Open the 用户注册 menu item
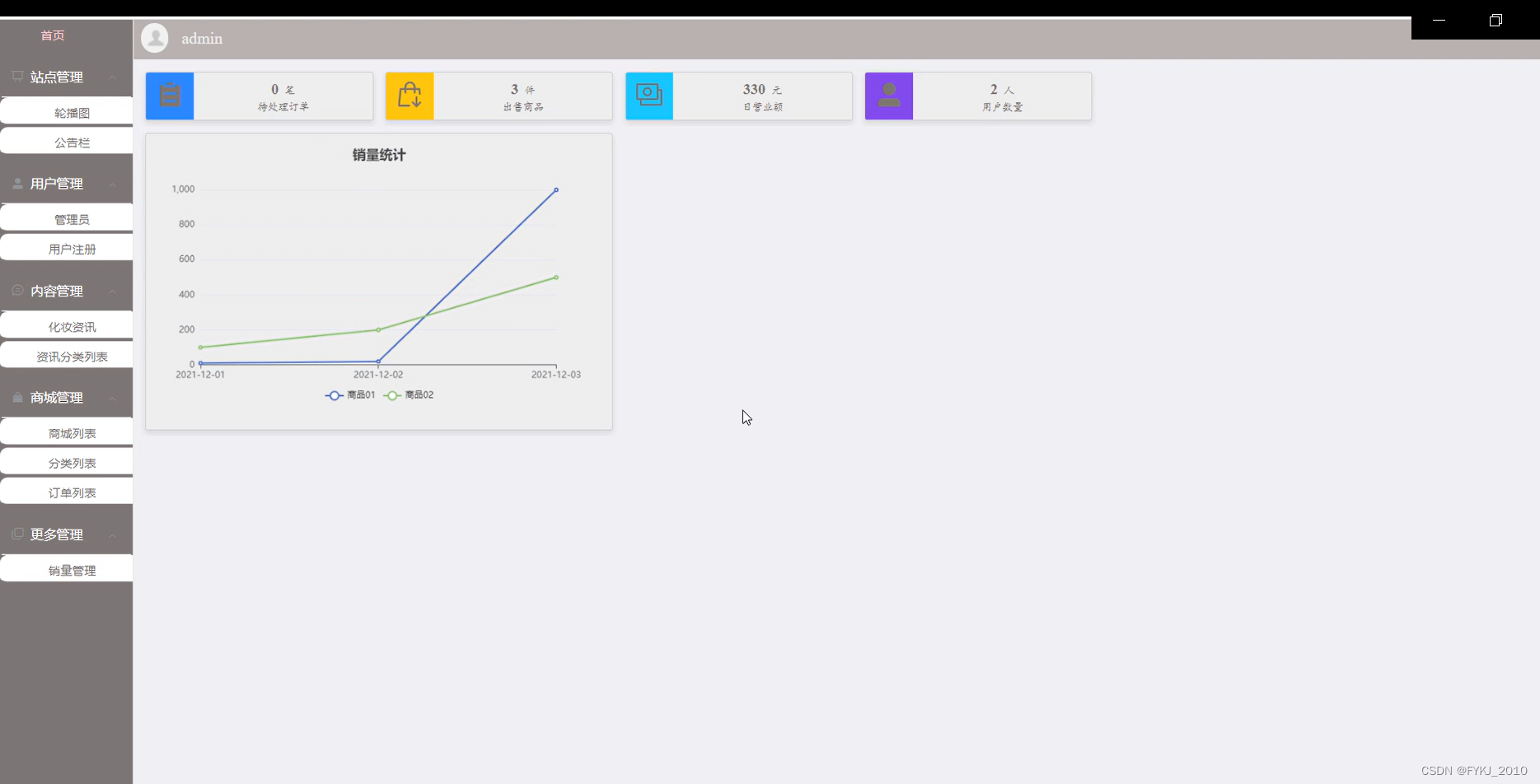Viewport: 1540px width, 784px height. pos(66,247)
